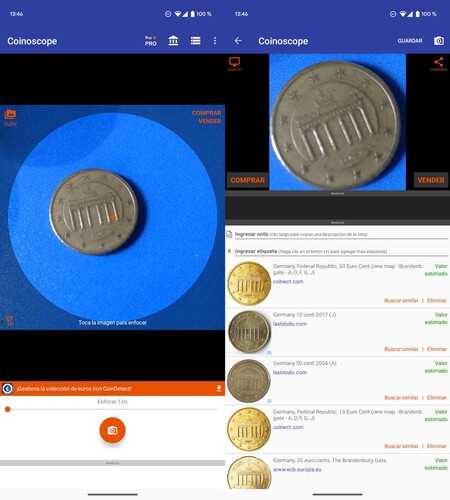Open the Germany 10 cent 2017 thumbnail
The height and width of the screenshot is (500, 450).
249,332
